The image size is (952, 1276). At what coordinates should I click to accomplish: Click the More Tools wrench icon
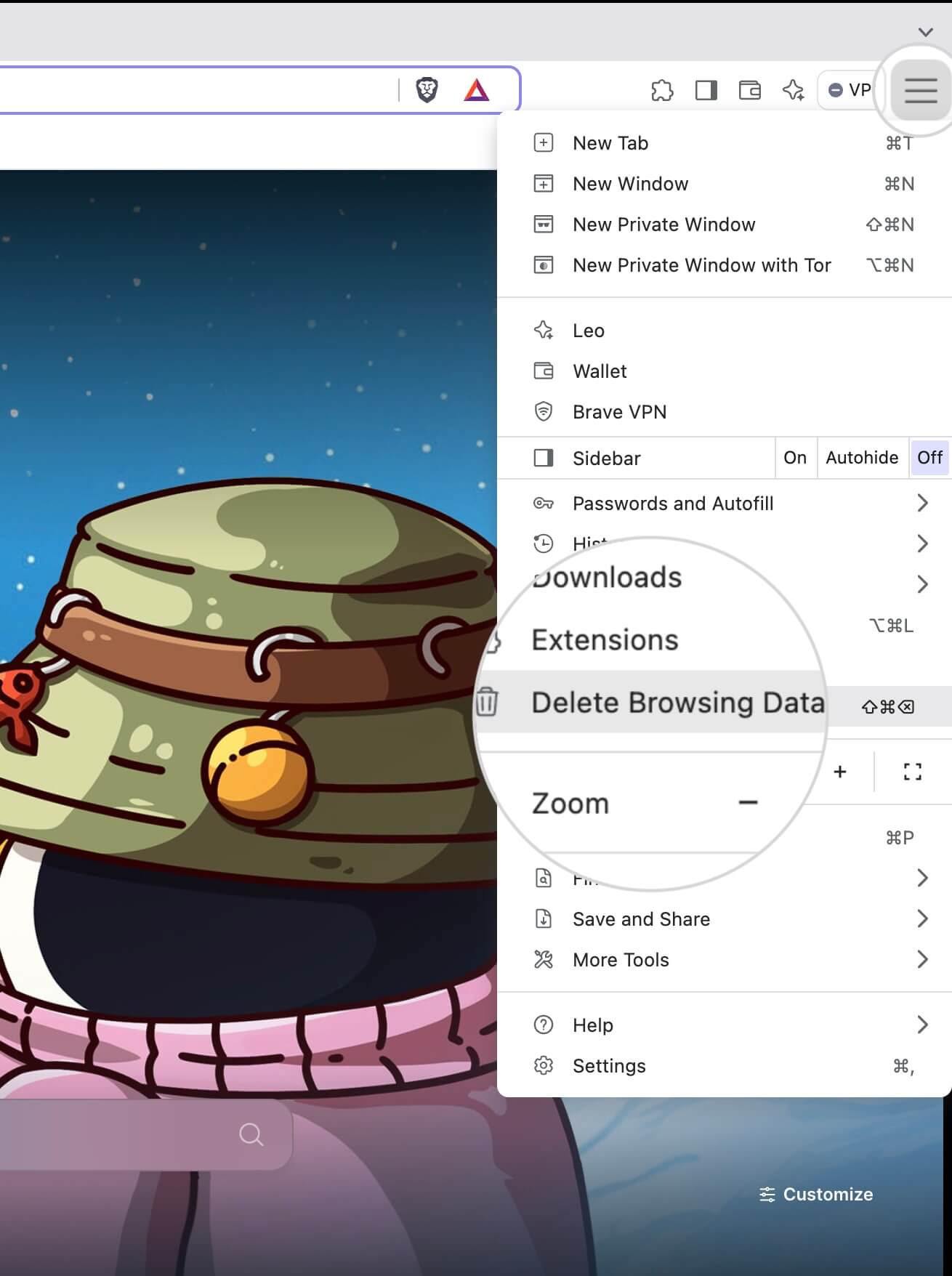tap(544, 959)
